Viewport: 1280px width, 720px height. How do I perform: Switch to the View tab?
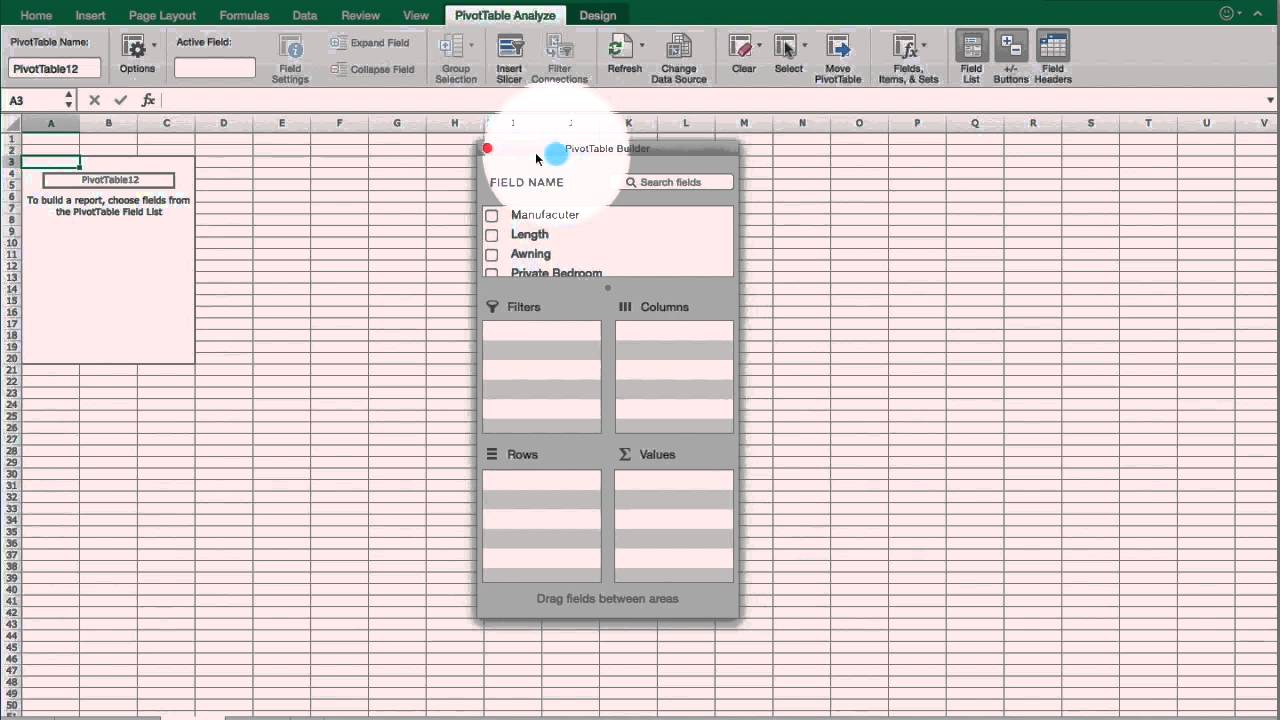tap(415, 15)
